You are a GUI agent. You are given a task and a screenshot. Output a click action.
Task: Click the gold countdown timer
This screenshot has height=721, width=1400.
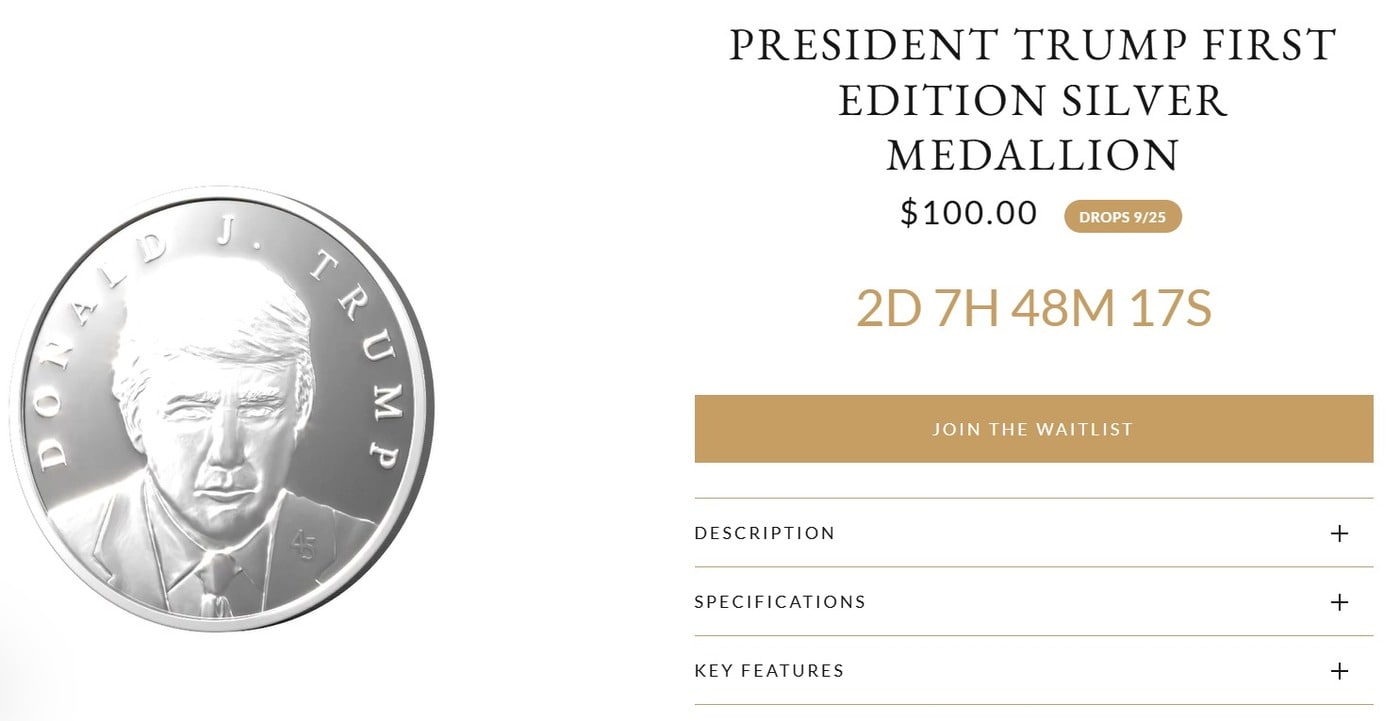[1034, 309]
